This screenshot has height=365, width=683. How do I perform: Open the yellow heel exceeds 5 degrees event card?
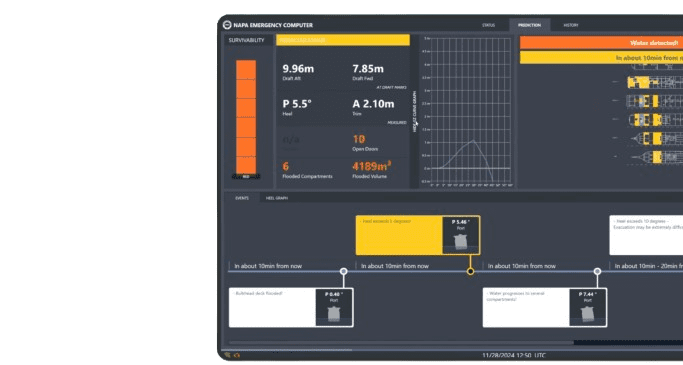[x=418, y=235]
